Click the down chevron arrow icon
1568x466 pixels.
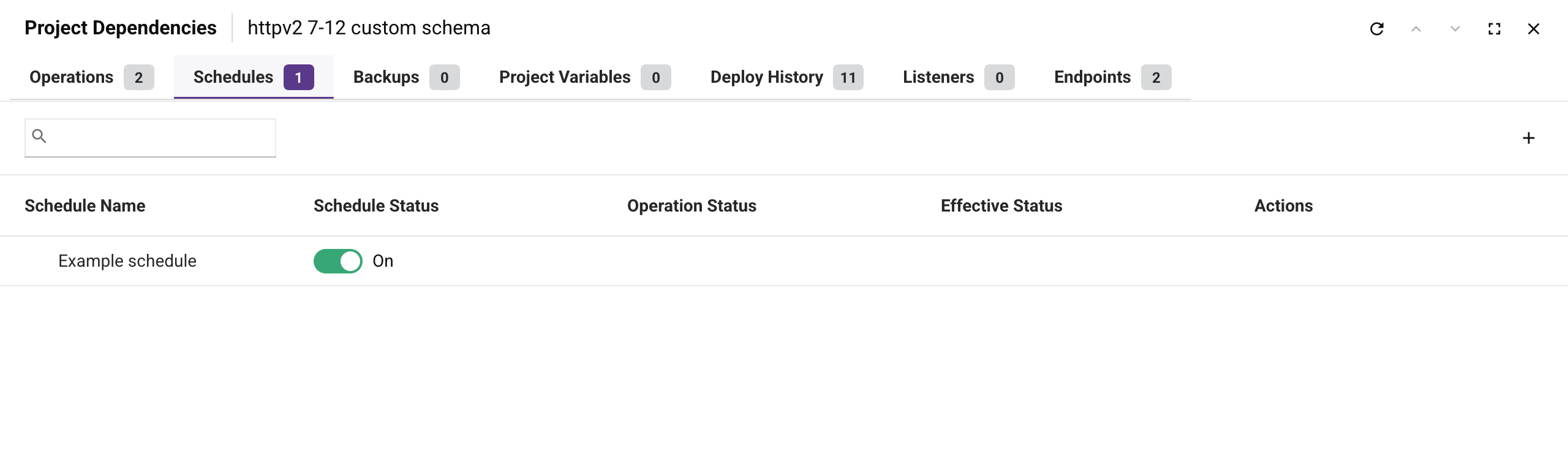(1455, 29)
